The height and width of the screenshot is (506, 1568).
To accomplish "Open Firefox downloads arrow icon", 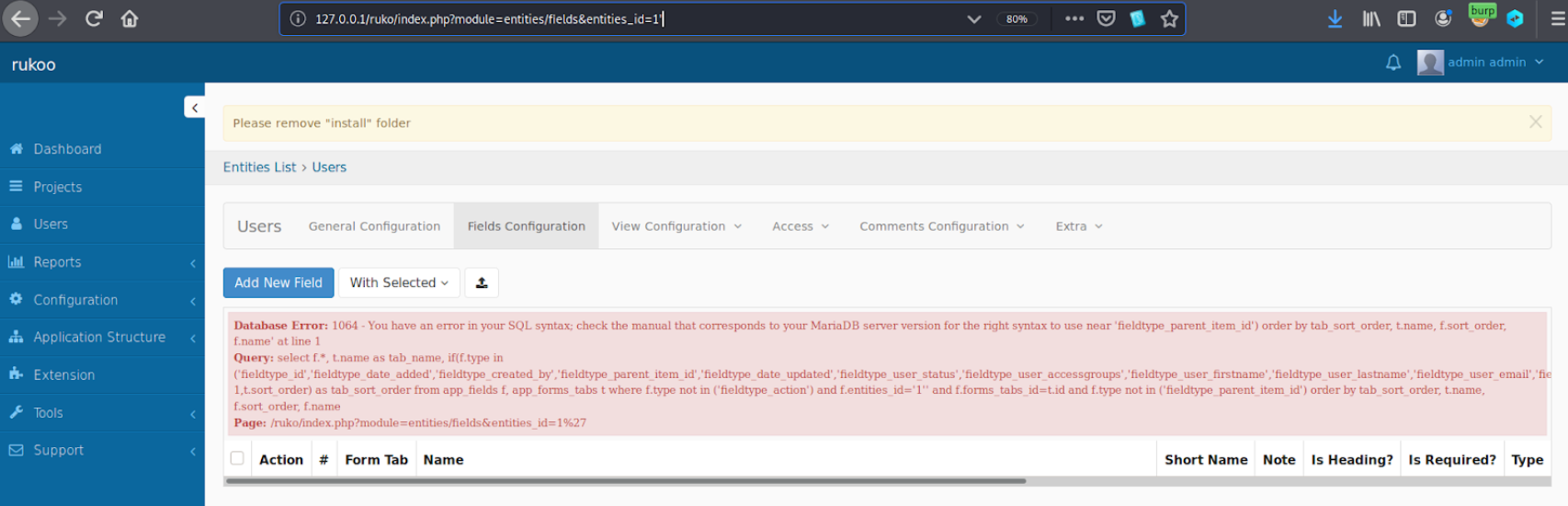I will click(x=1335, y=18).
